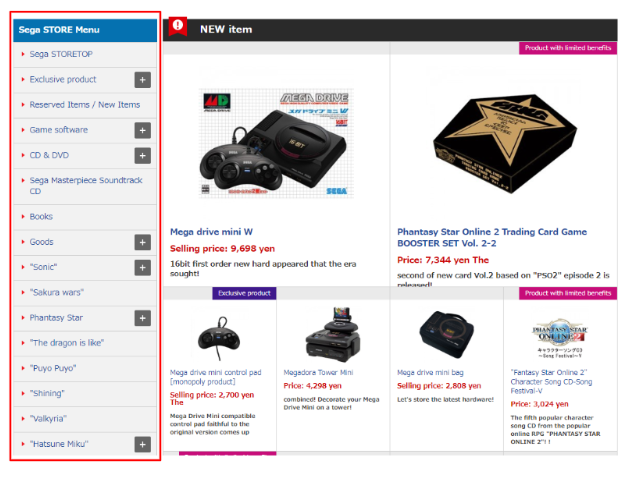Click "Let's store the latest hardware!" description
This screenshot has height=477, width=632.
(x=445, y=400)
